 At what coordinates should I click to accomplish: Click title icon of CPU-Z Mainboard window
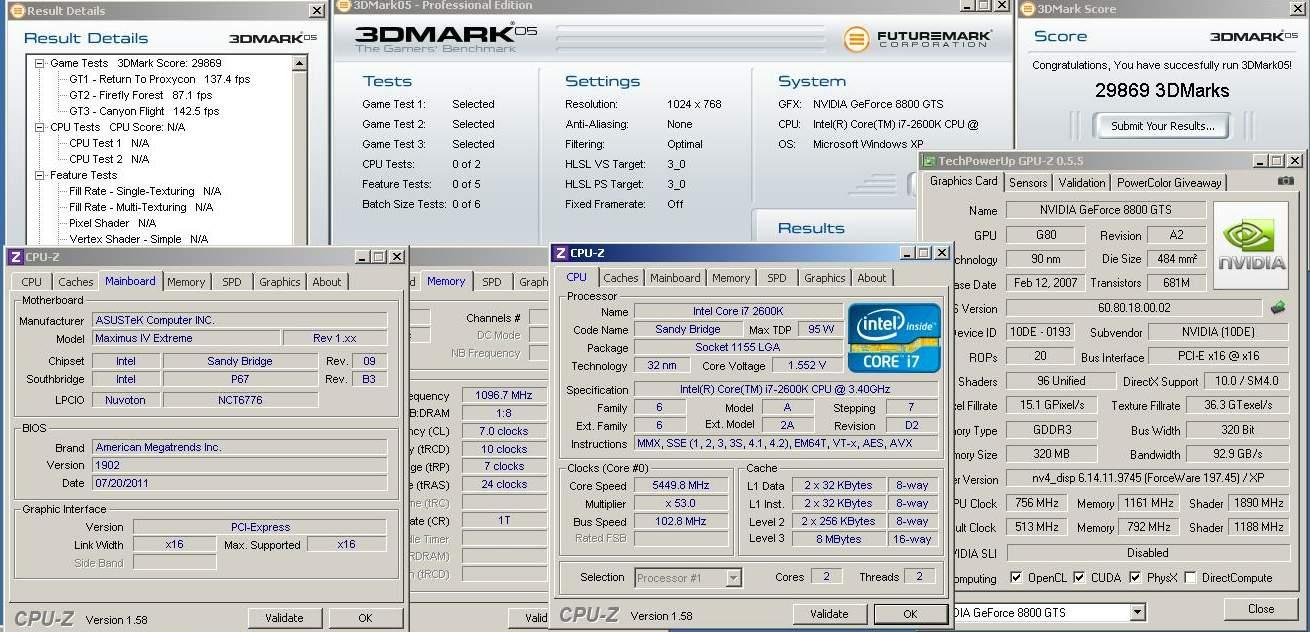[x=15, y=257]
